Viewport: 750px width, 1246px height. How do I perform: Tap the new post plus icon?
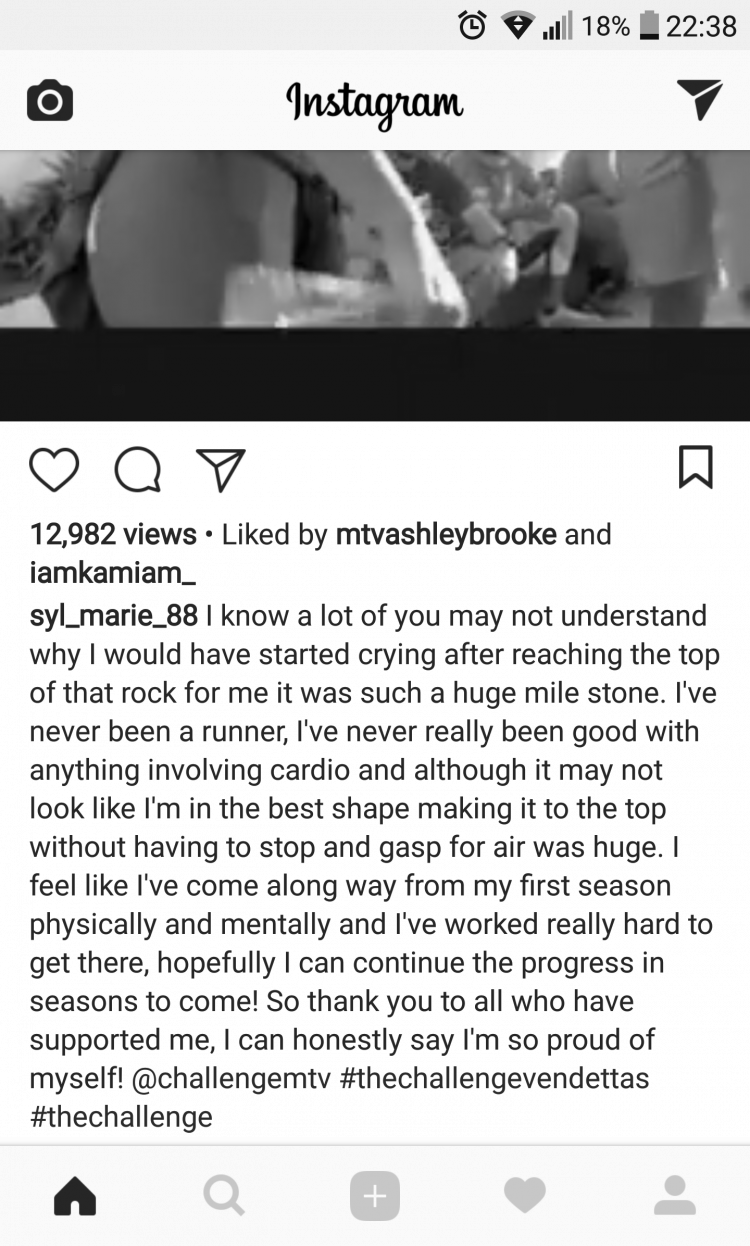pos(375,1195)
